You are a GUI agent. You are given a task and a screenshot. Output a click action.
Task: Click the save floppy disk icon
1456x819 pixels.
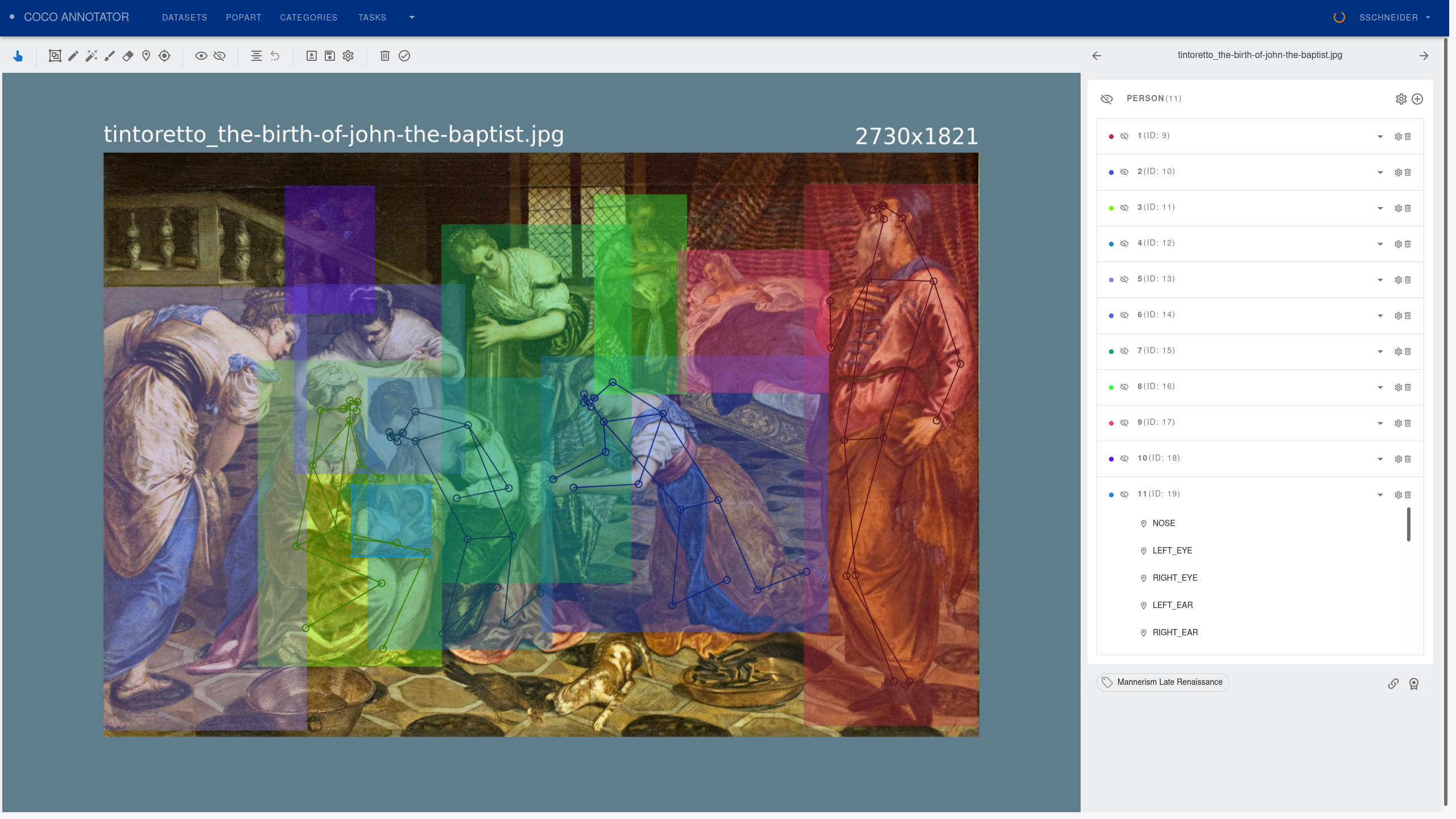click(330, 56)
